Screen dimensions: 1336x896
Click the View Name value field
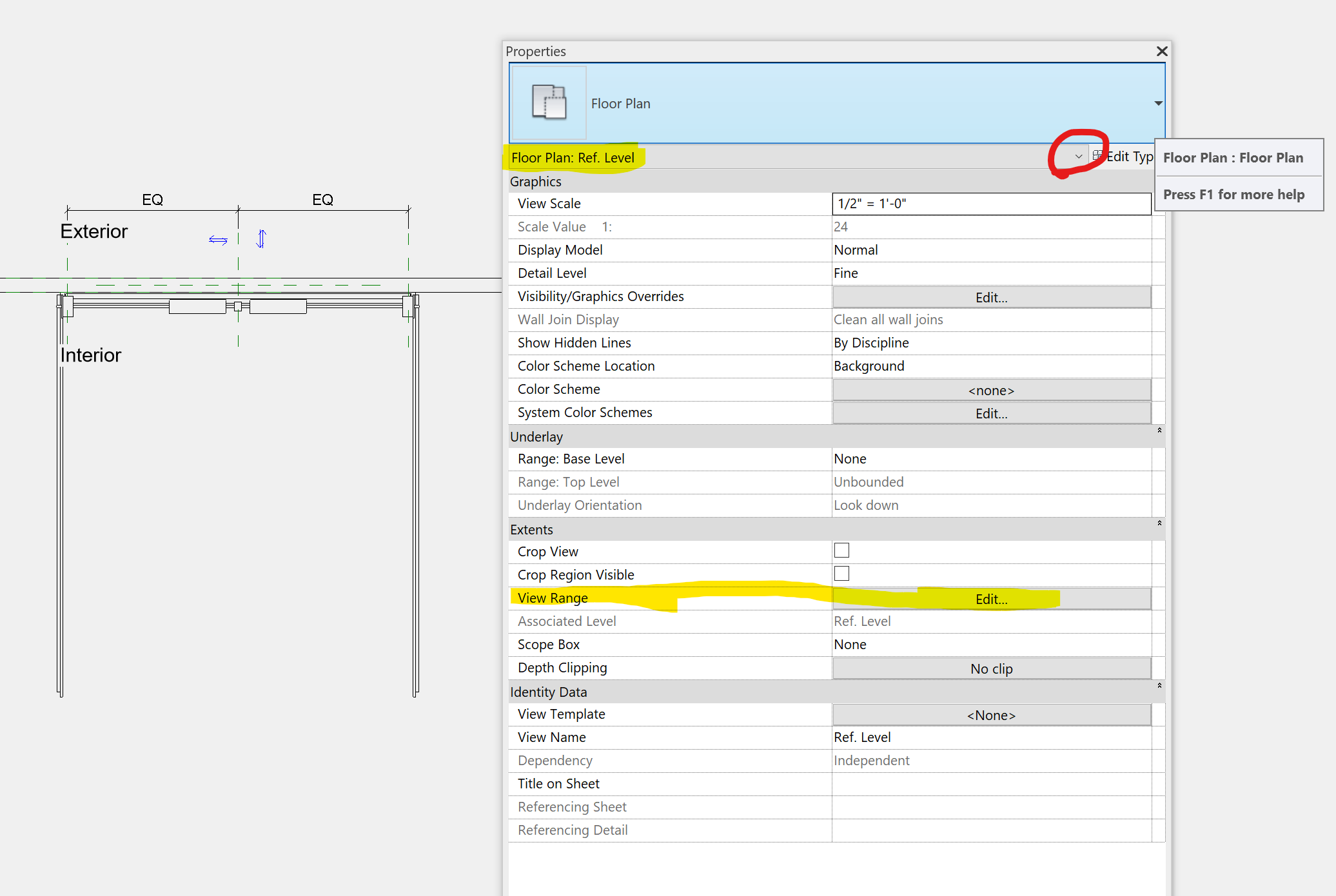click(991, 737)
